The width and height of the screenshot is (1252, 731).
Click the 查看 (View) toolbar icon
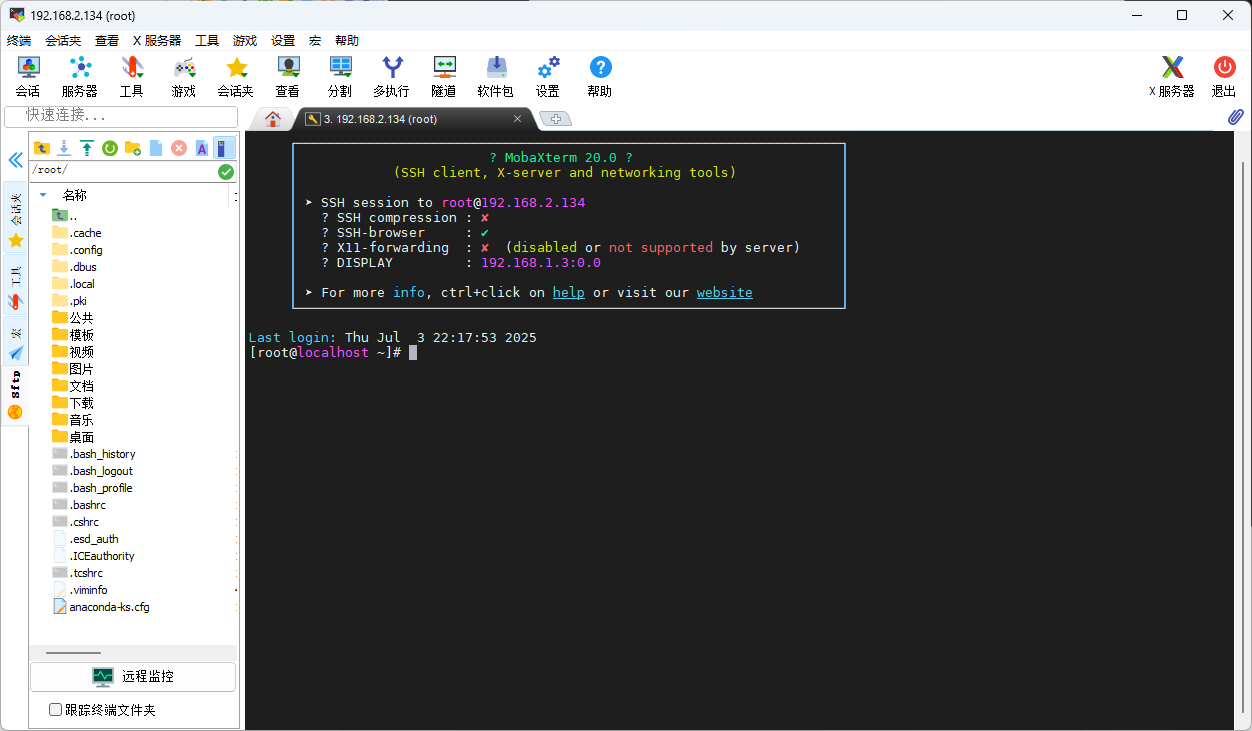pos(288,77)
